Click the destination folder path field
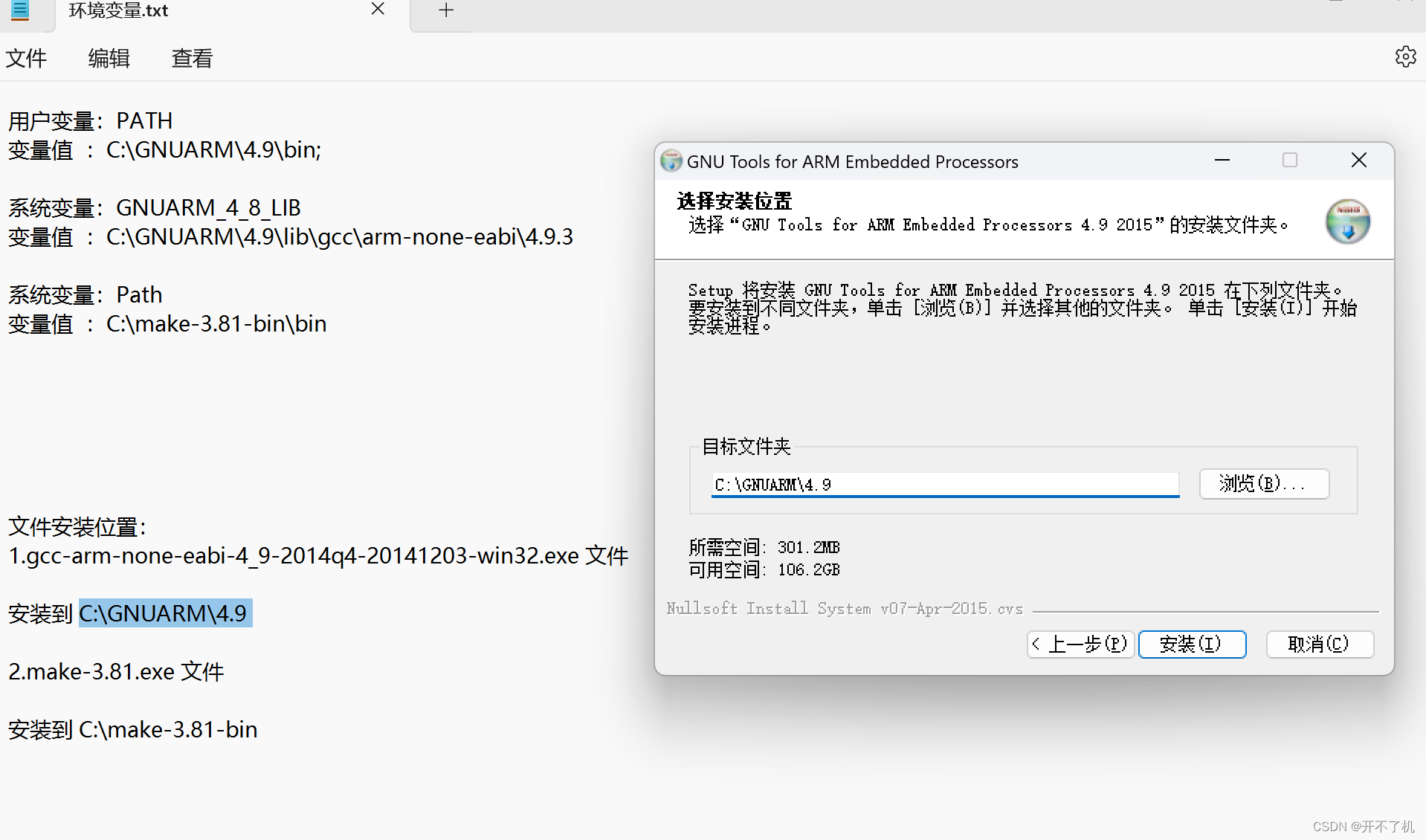The width and height of the screenshot is (1426, 840). tap(944, 484)
